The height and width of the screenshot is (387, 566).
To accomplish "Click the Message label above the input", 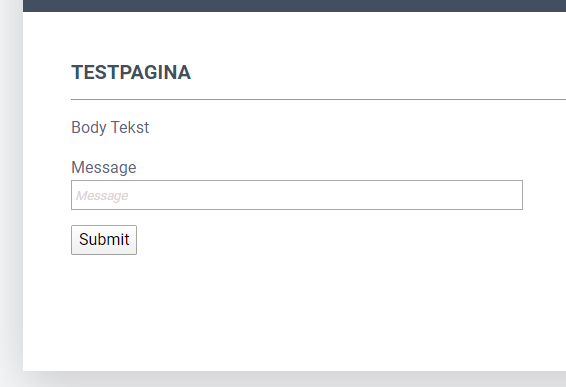I will tap(104, 168).
